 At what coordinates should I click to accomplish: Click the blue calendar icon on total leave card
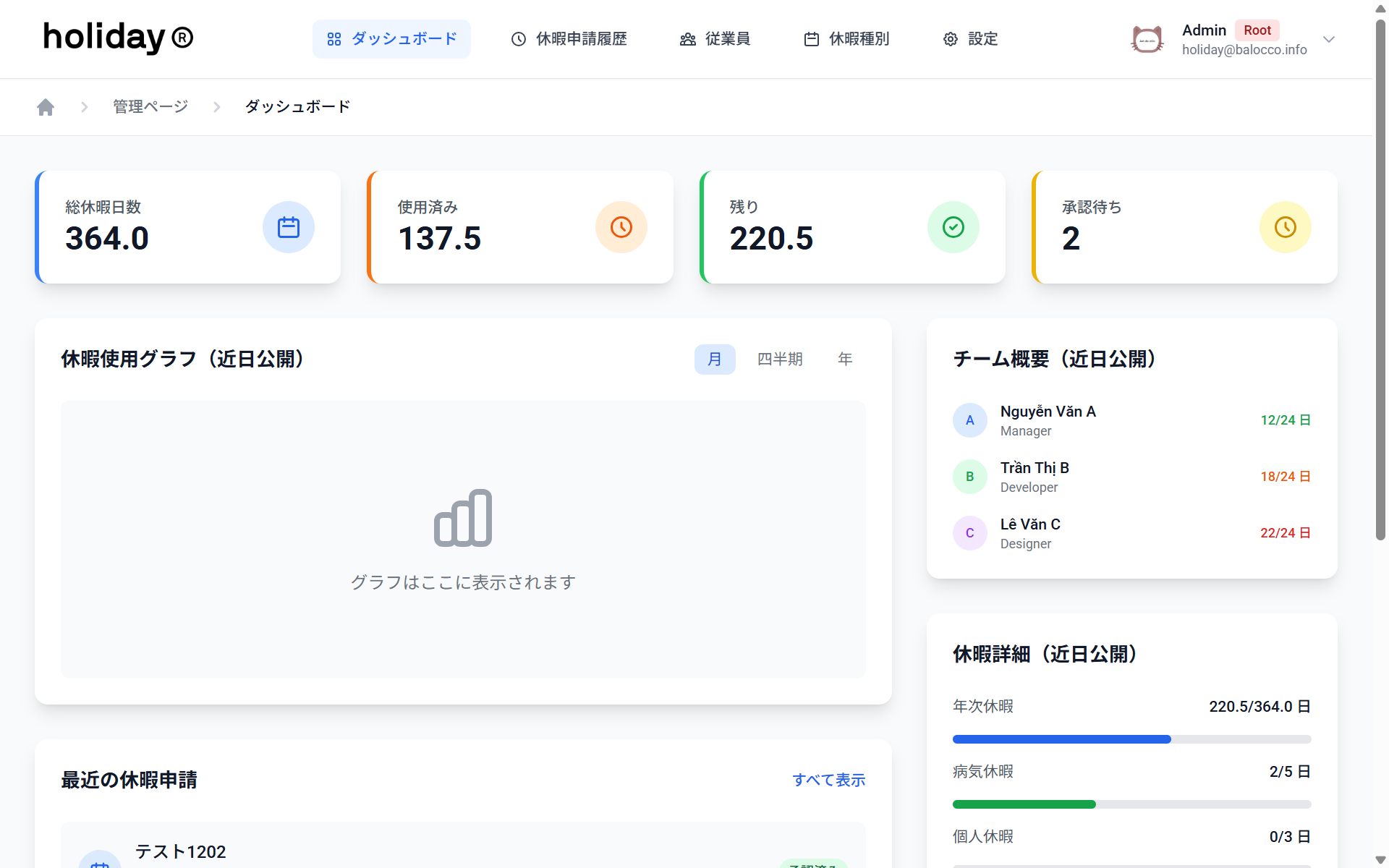coord(288,227)
